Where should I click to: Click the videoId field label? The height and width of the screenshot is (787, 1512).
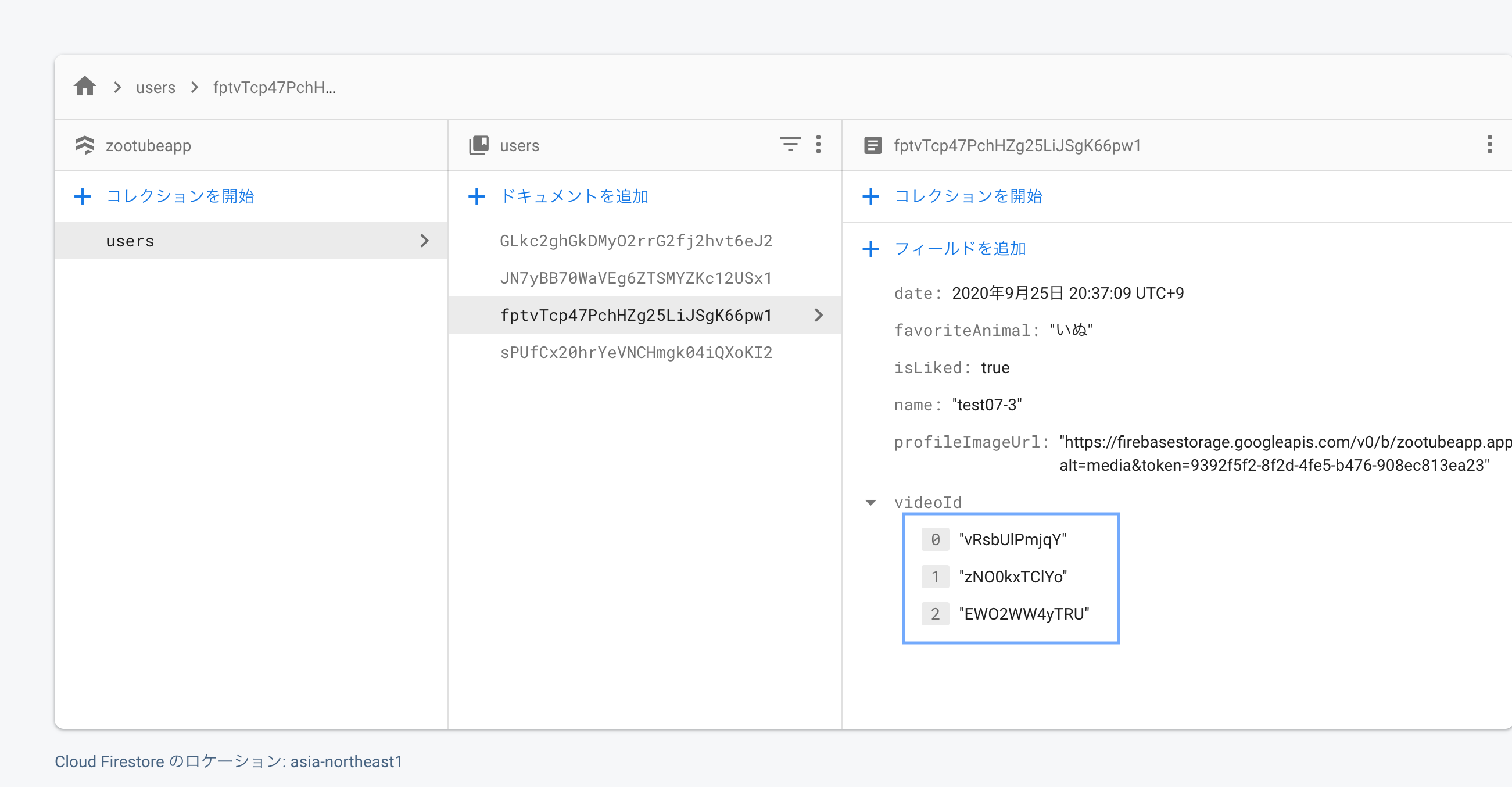click(x=927, y=502)
